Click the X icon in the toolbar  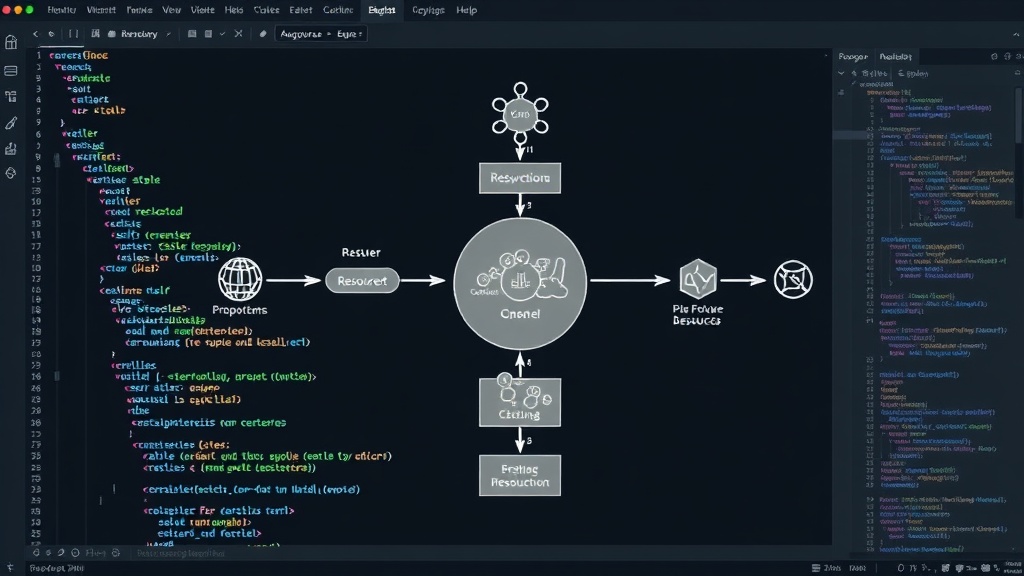click(238, 34)
